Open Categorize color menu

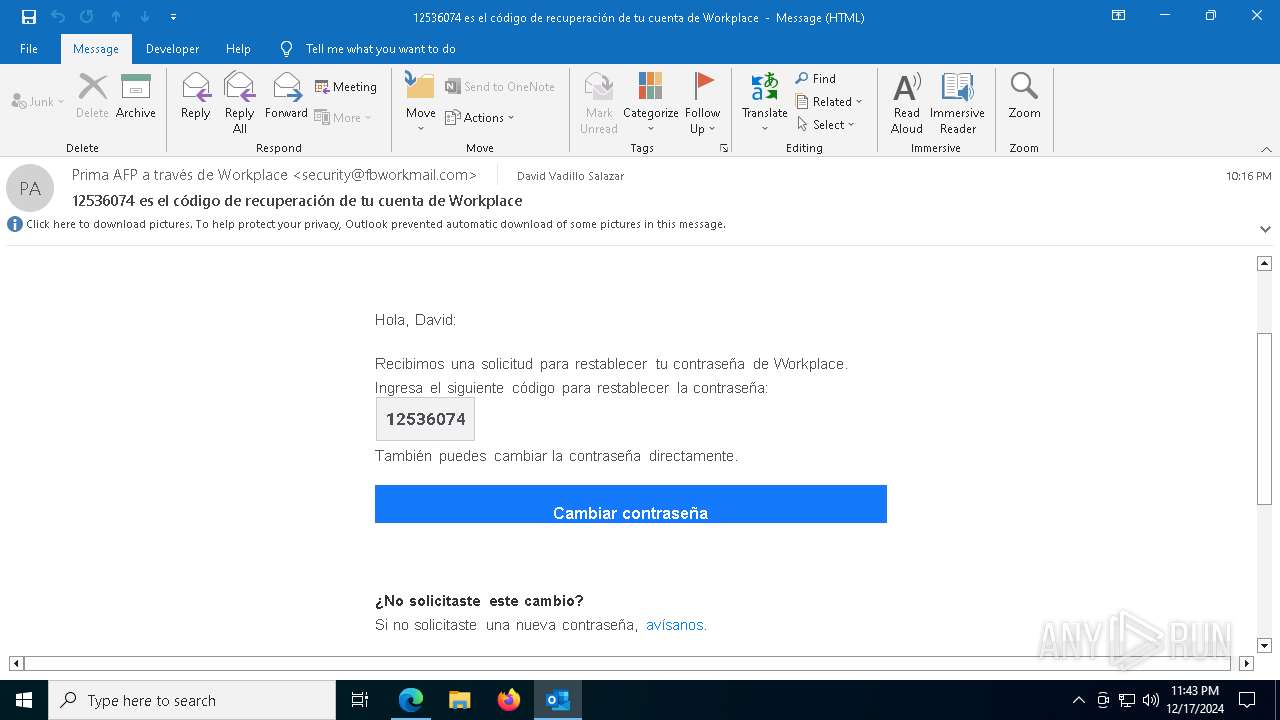point(651,103)
